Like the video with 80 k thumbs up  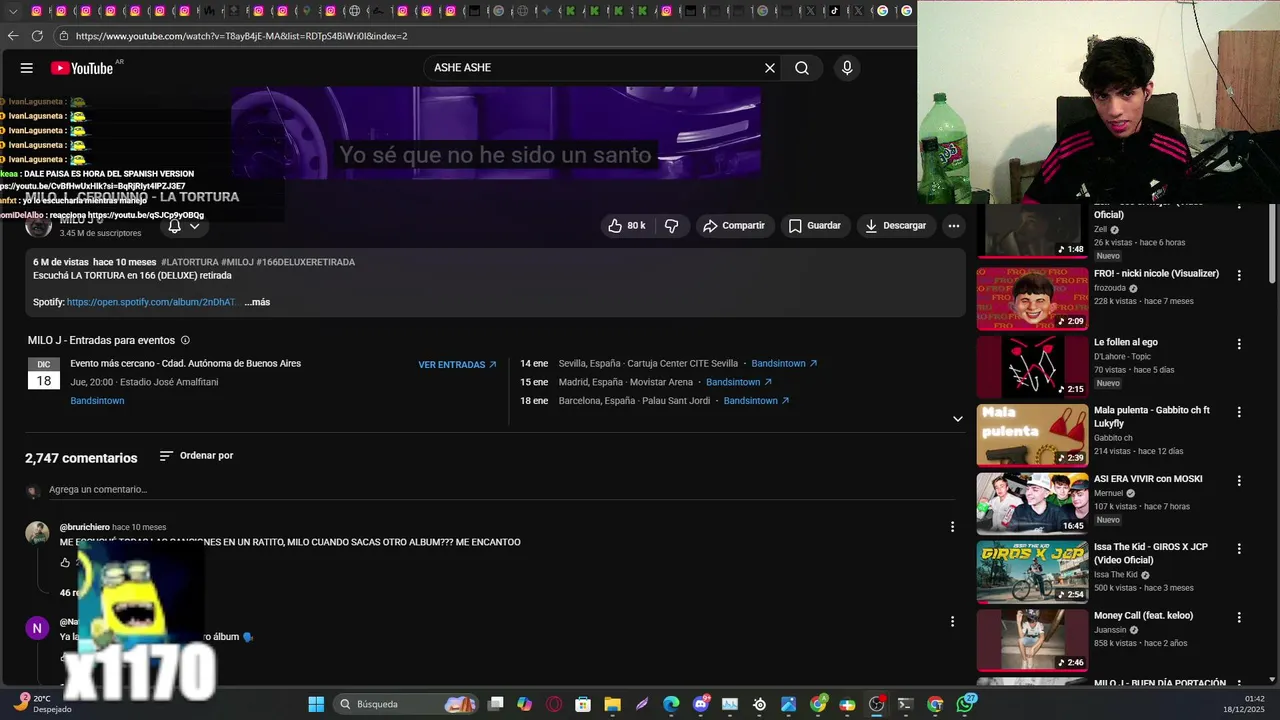627,226
